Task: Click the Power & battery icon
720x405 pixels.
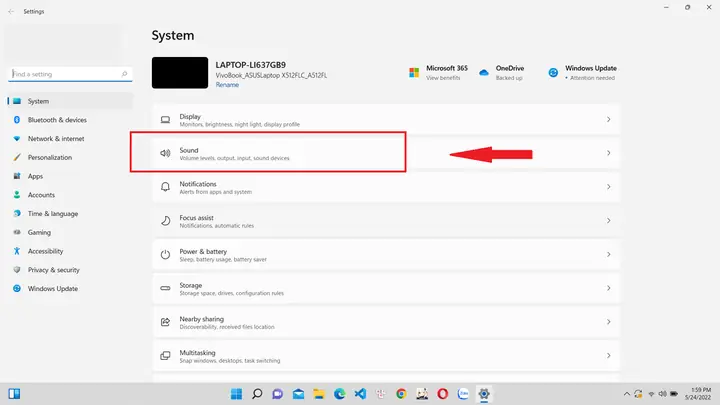Action: pyautogui.click(x=165, y=254)
